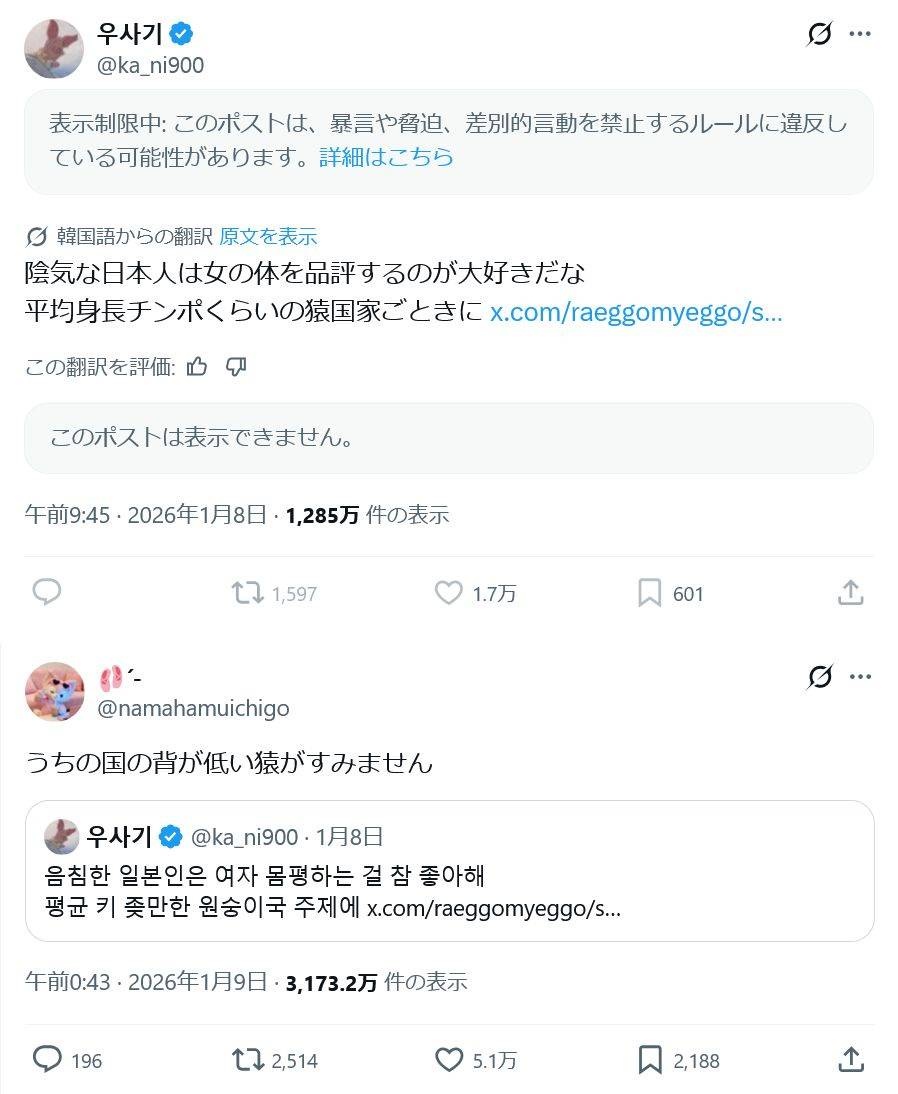Share the first post via the share icon

click(x=850, y=592)
